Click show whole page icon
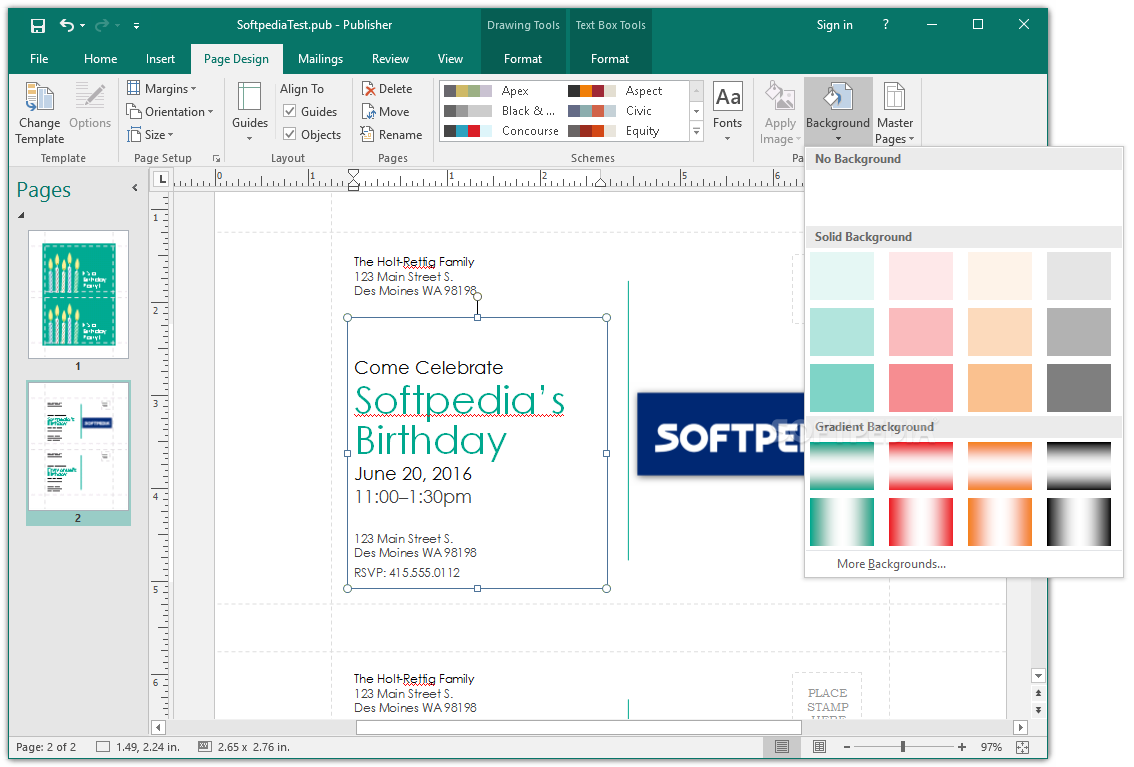 tap(1023, 747)
